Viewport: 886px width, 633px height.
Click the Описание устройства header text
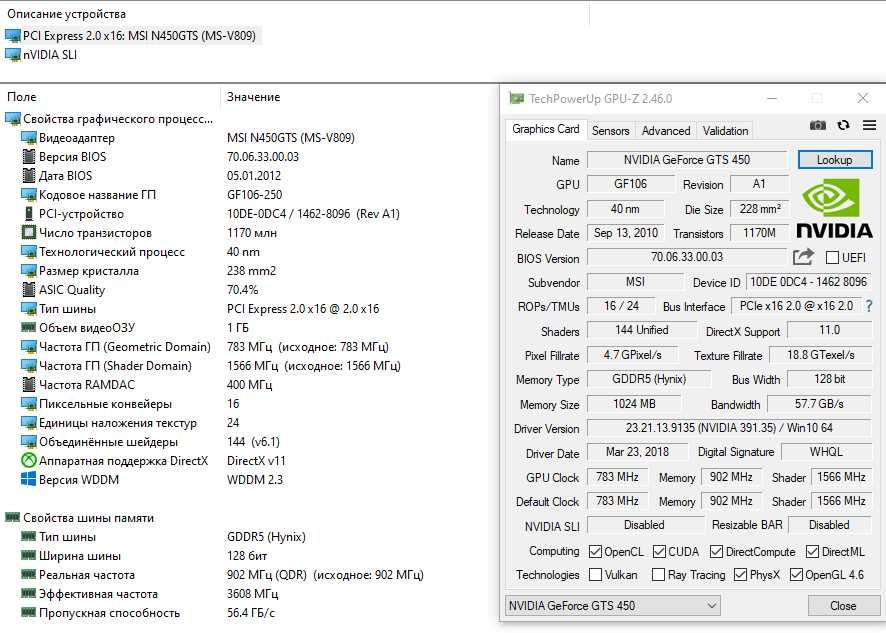tap(66, 14)
